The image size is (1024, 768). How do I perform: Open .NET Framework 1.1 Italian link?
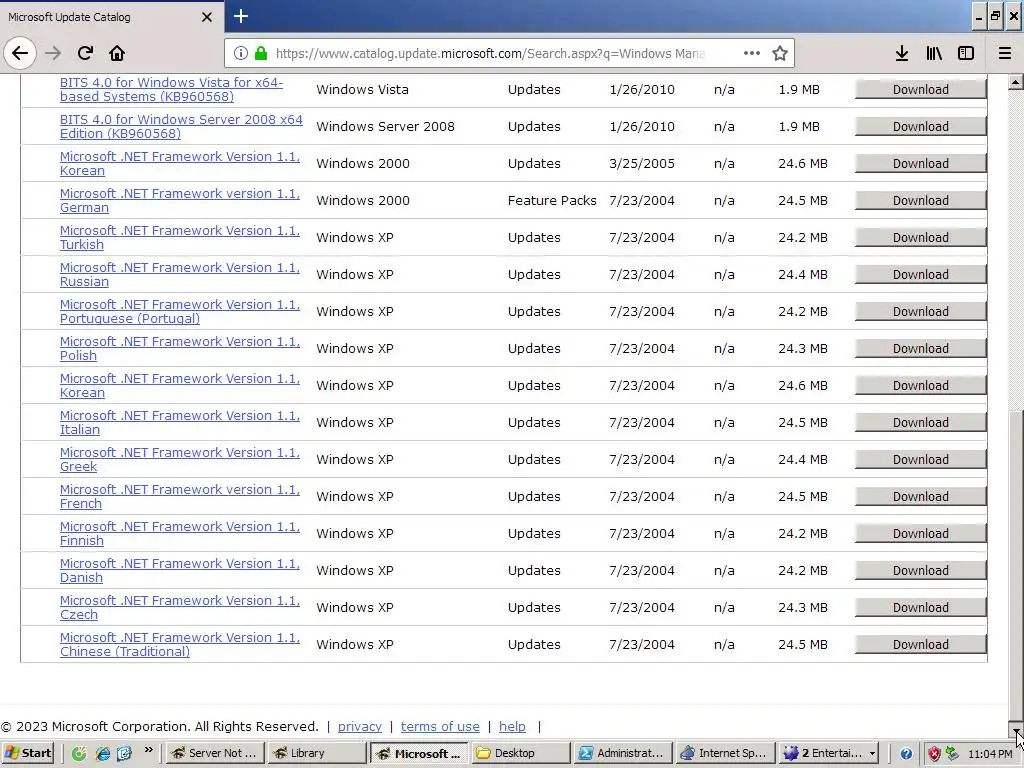180,423
